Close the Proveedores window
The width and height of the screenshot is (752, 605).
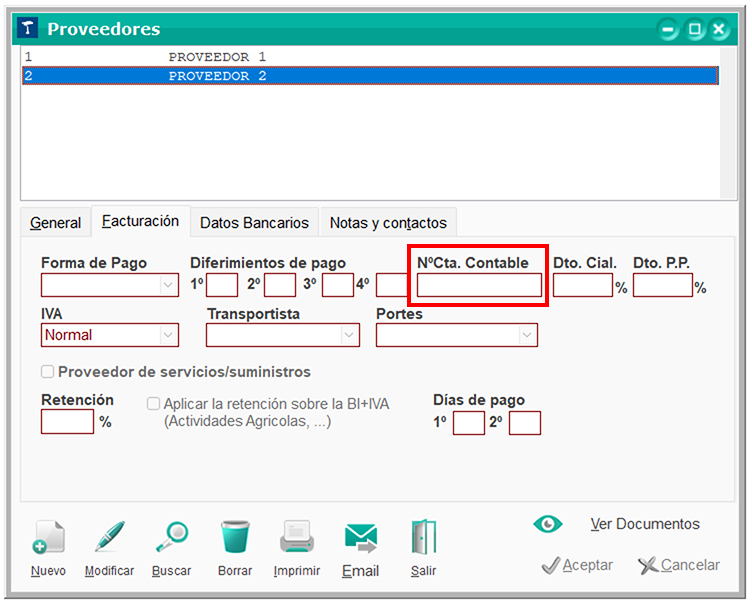click(718, 29)
